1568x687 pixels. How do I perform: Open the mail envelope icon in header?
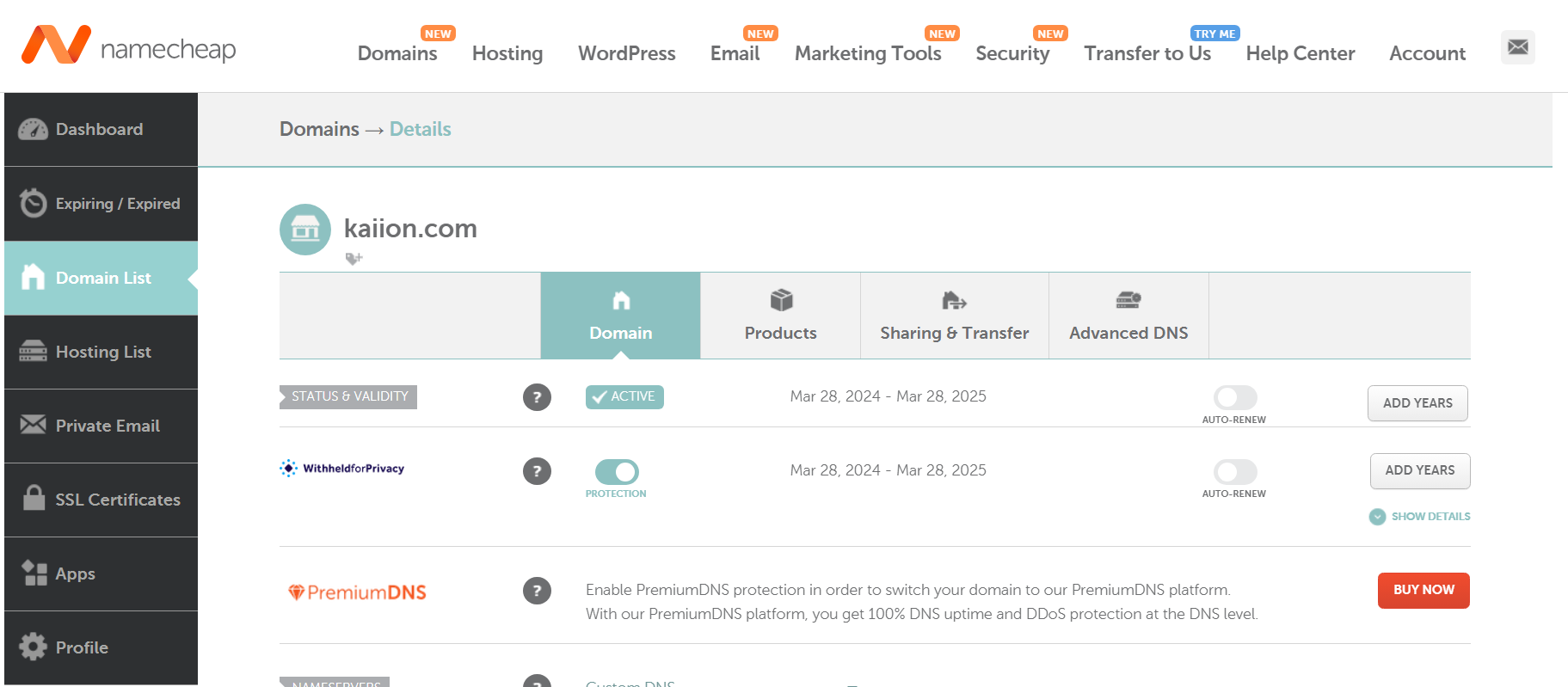[1517, 47]
